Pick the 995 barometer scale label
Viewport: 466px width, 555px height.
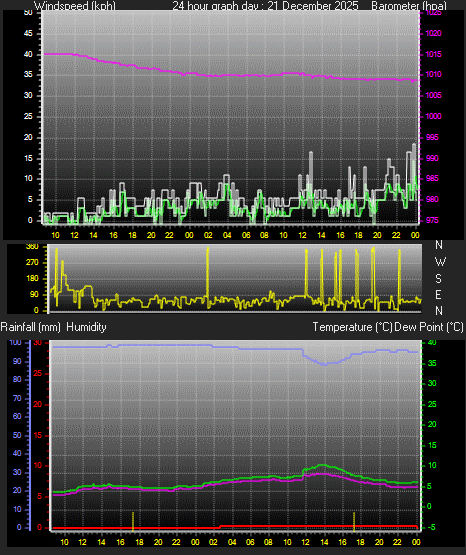pos(432,137)
